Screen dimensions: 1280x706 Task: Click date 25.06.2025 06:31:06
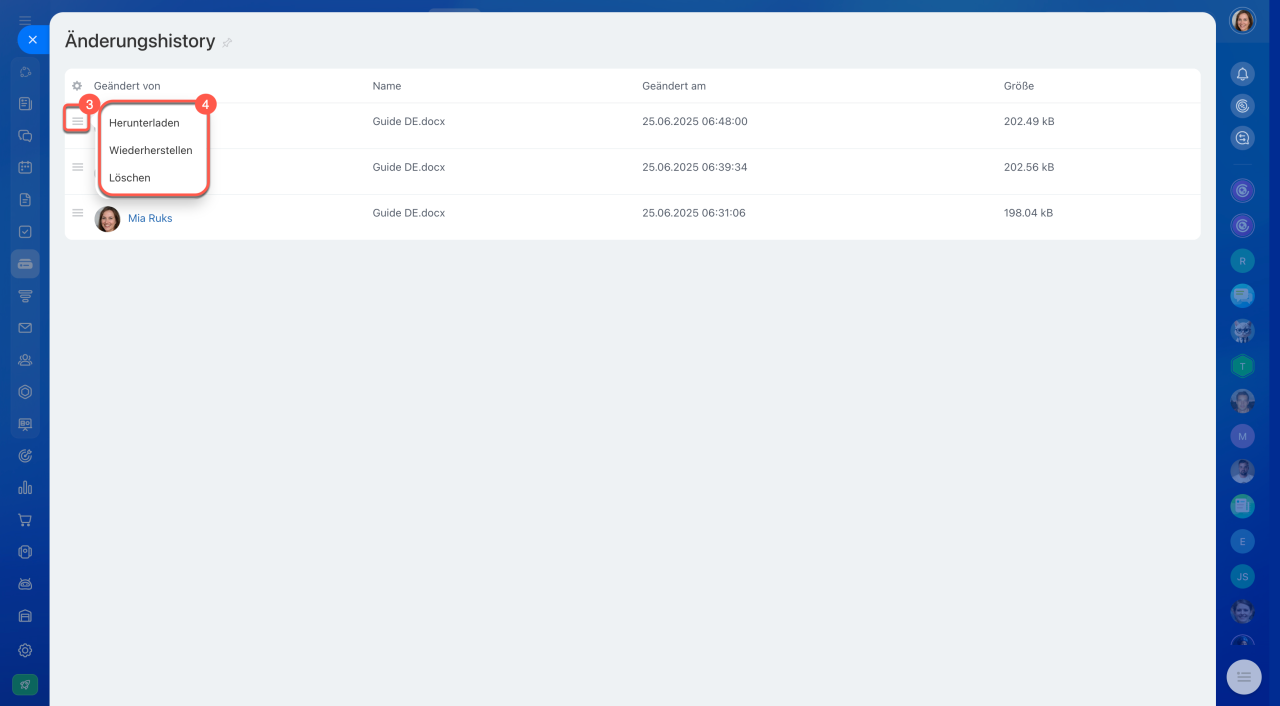click(x=694, y=213)
